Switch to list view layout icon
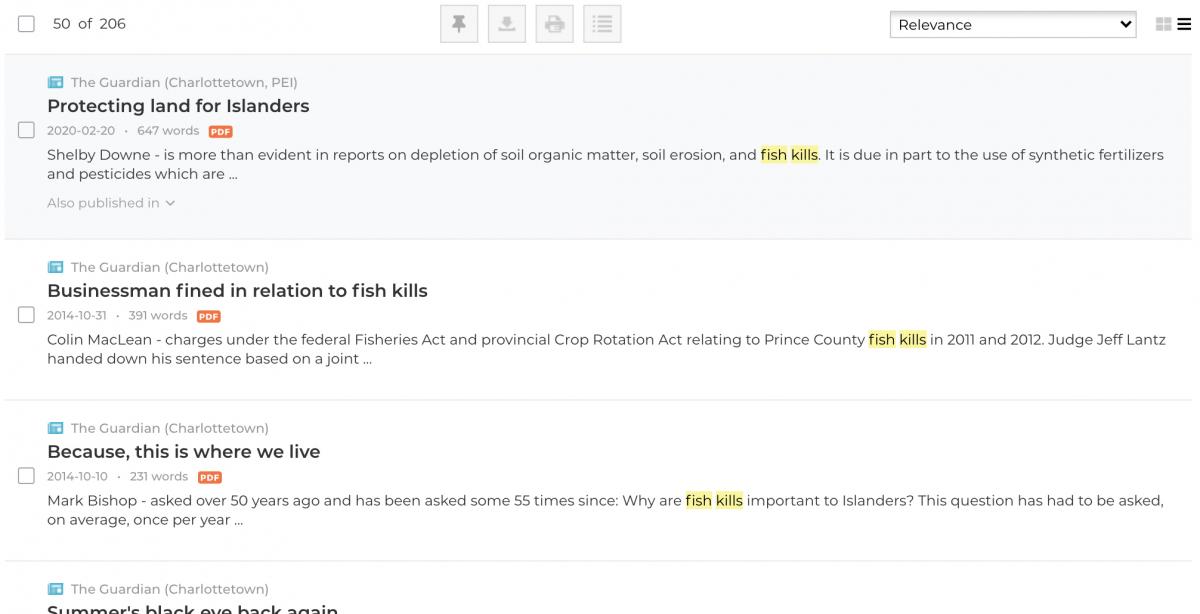Image resolution: width=1200 pixels, height=614 pixels. tap(1185, 25)
